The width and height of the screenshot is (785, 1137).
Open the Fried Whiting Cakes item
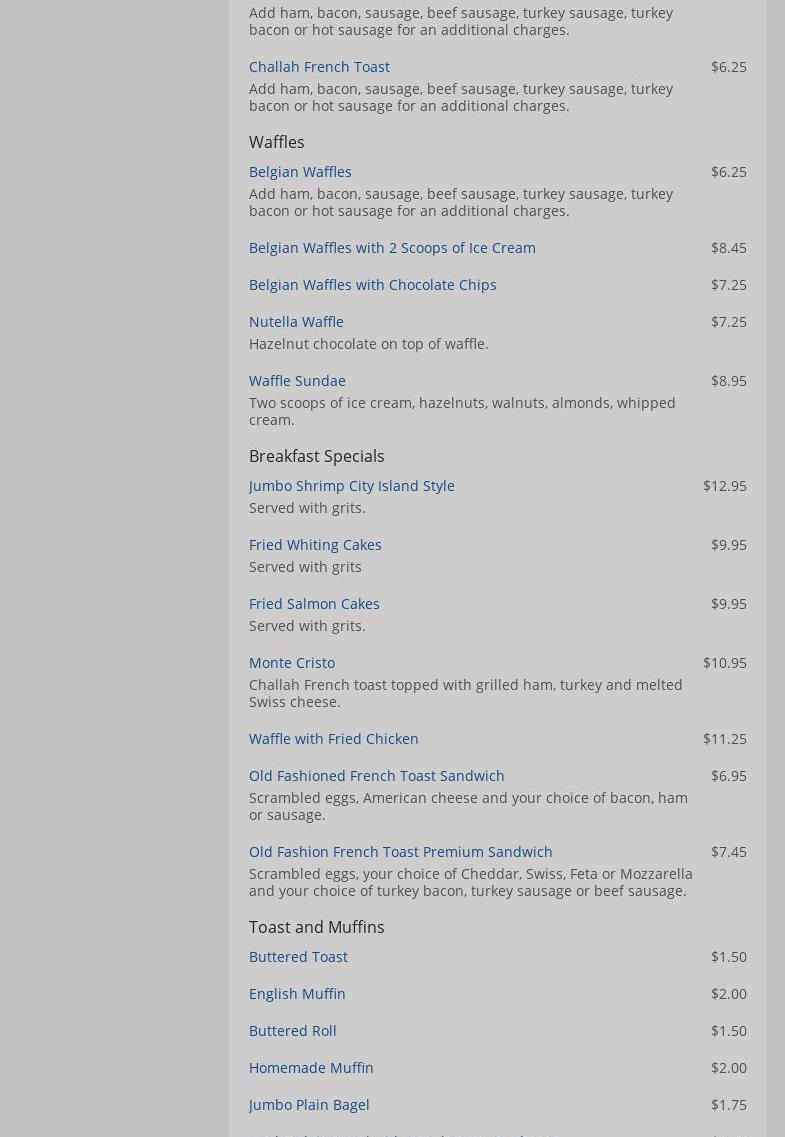315,545
